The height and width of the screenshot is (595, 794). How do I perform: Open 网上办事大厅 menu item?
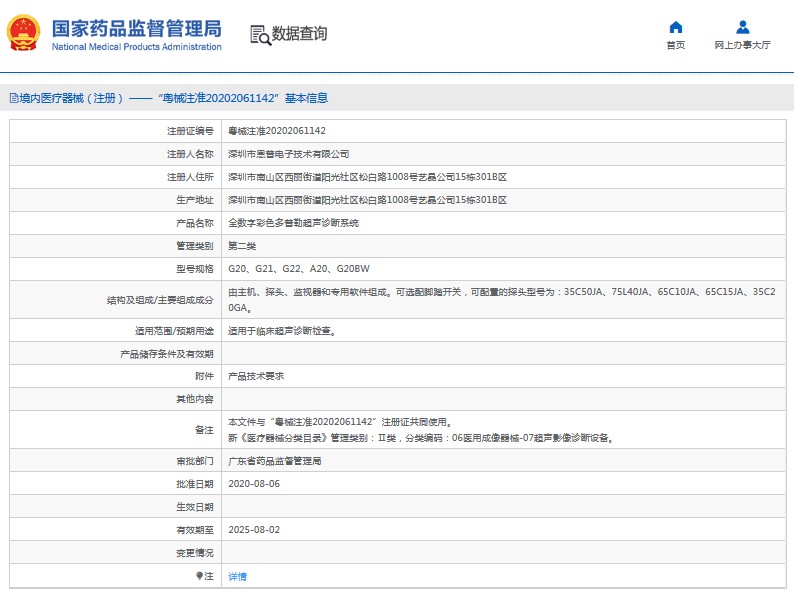click(x=743, y=46)
